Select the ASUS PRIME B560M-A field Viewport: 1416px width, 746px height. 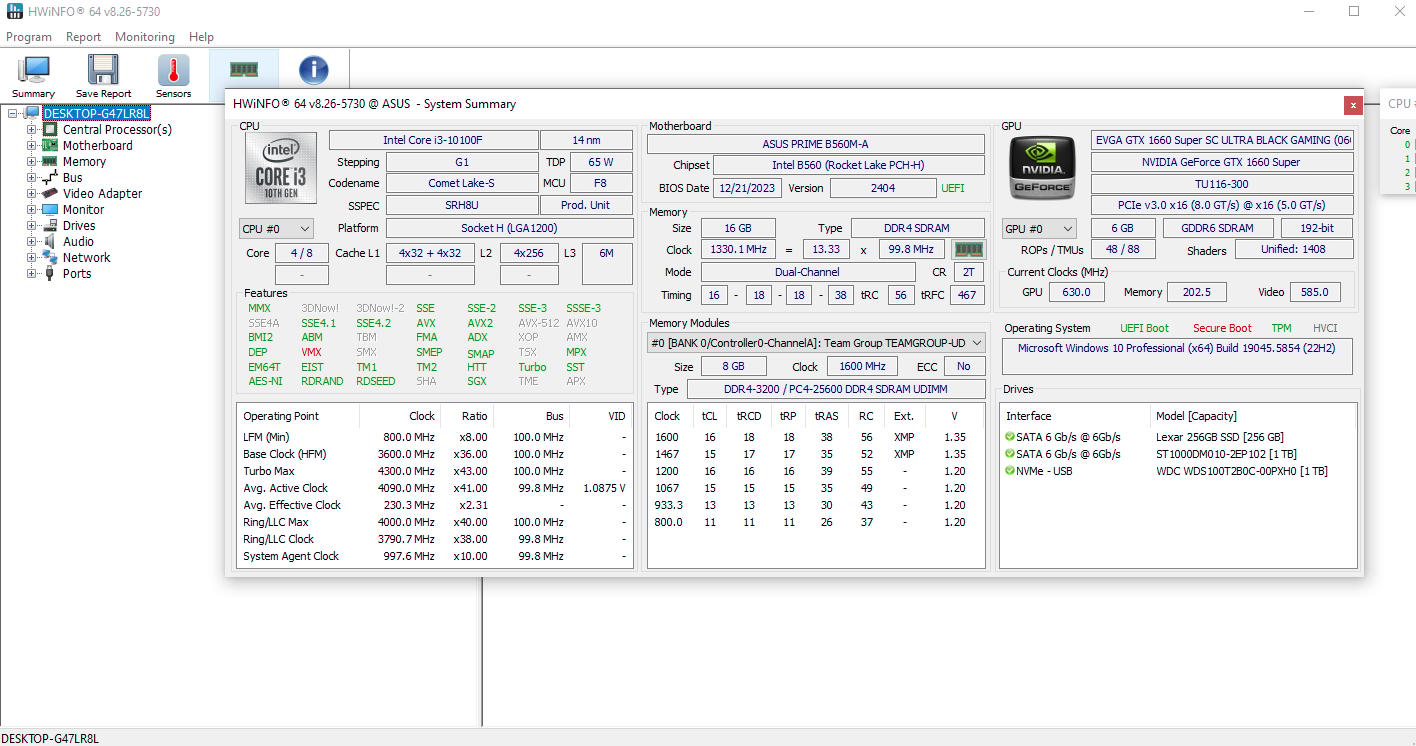click(x=816, y=144)
